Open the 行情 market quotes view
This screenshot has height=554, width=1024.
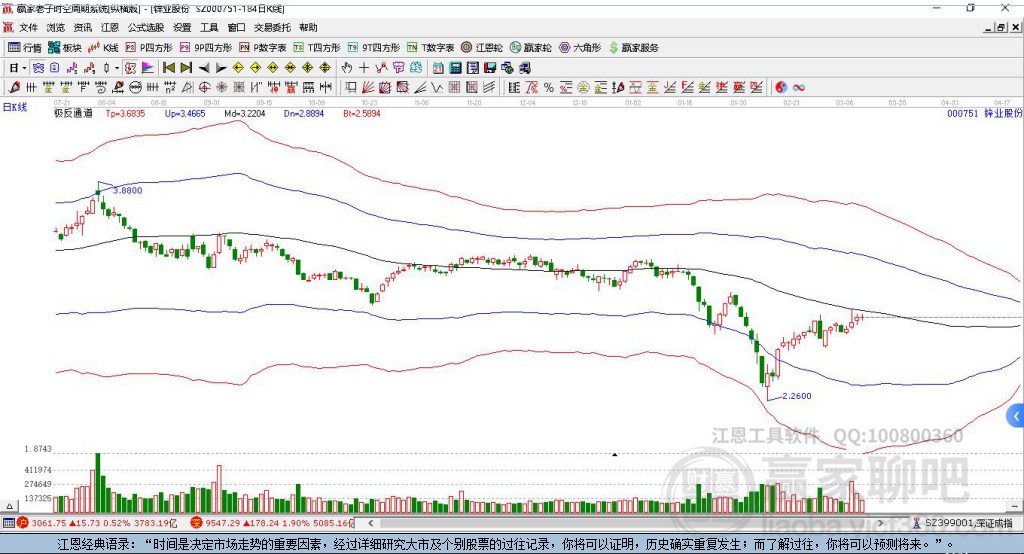[x=24, y=48]
